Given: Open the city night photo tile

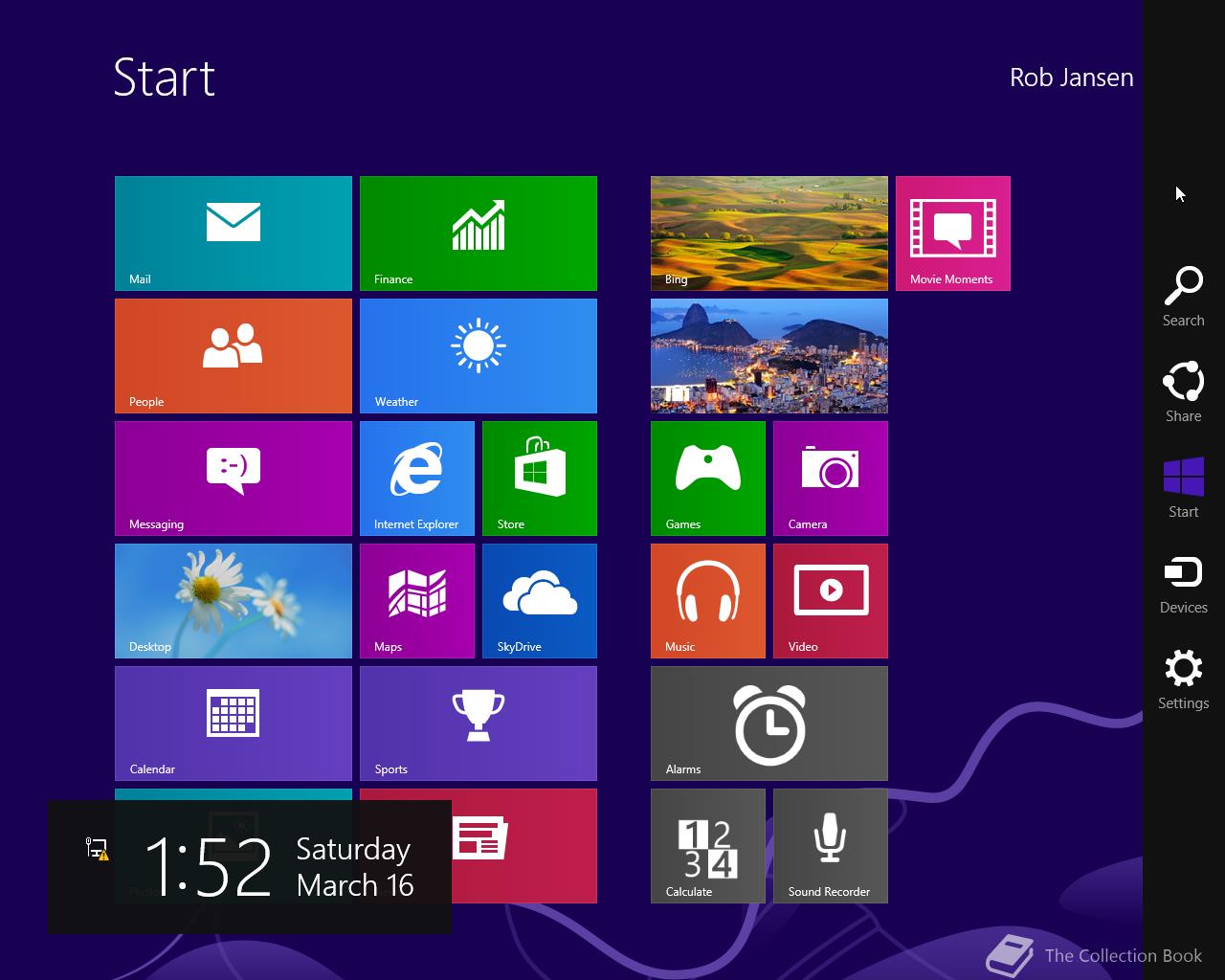Looking at the screenshot, I should point(769,356).
